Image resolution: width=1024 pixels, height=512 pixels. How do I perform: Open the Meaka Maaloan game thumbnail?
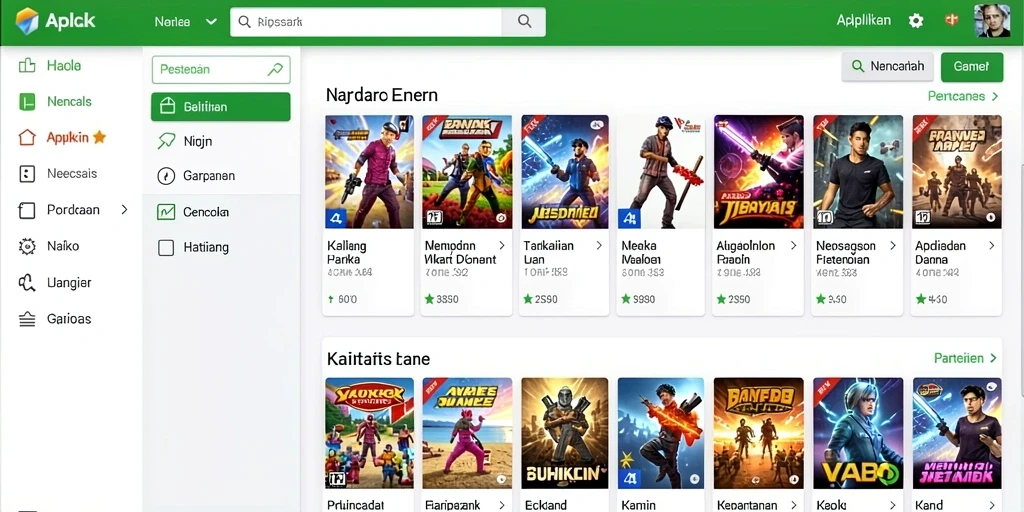(661, 172)
